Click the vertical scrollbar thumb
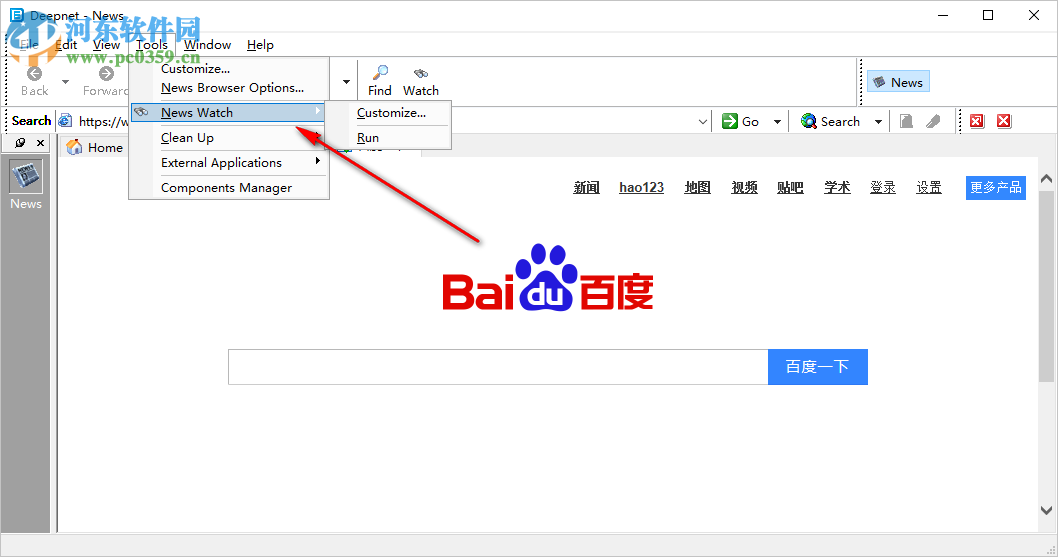The height and width of the screenshot is (557, 1058). click(1047, 286)
